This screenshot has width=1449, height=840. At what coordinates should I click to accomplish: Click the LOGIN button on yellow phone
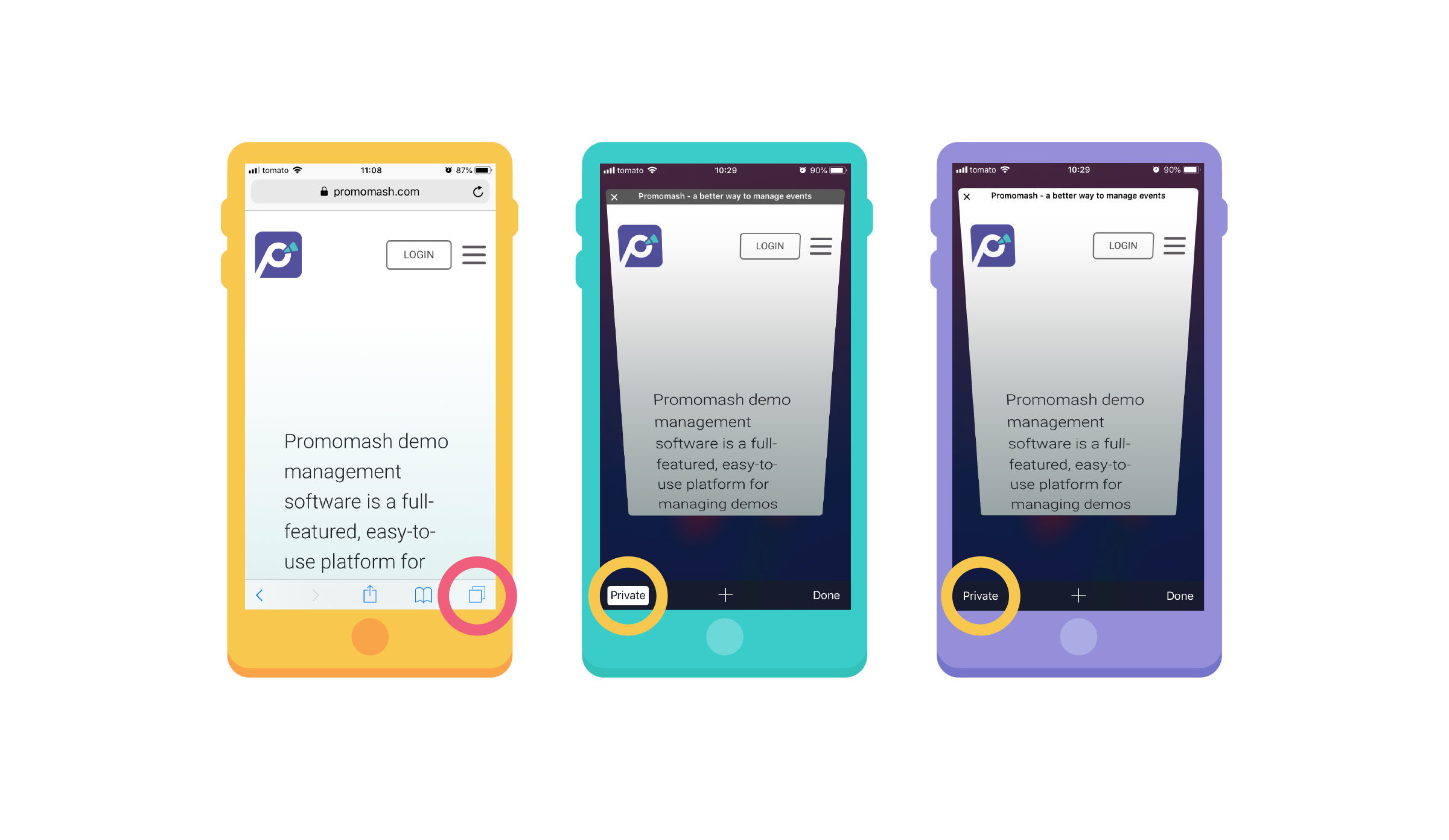click(x=419, y=254)
